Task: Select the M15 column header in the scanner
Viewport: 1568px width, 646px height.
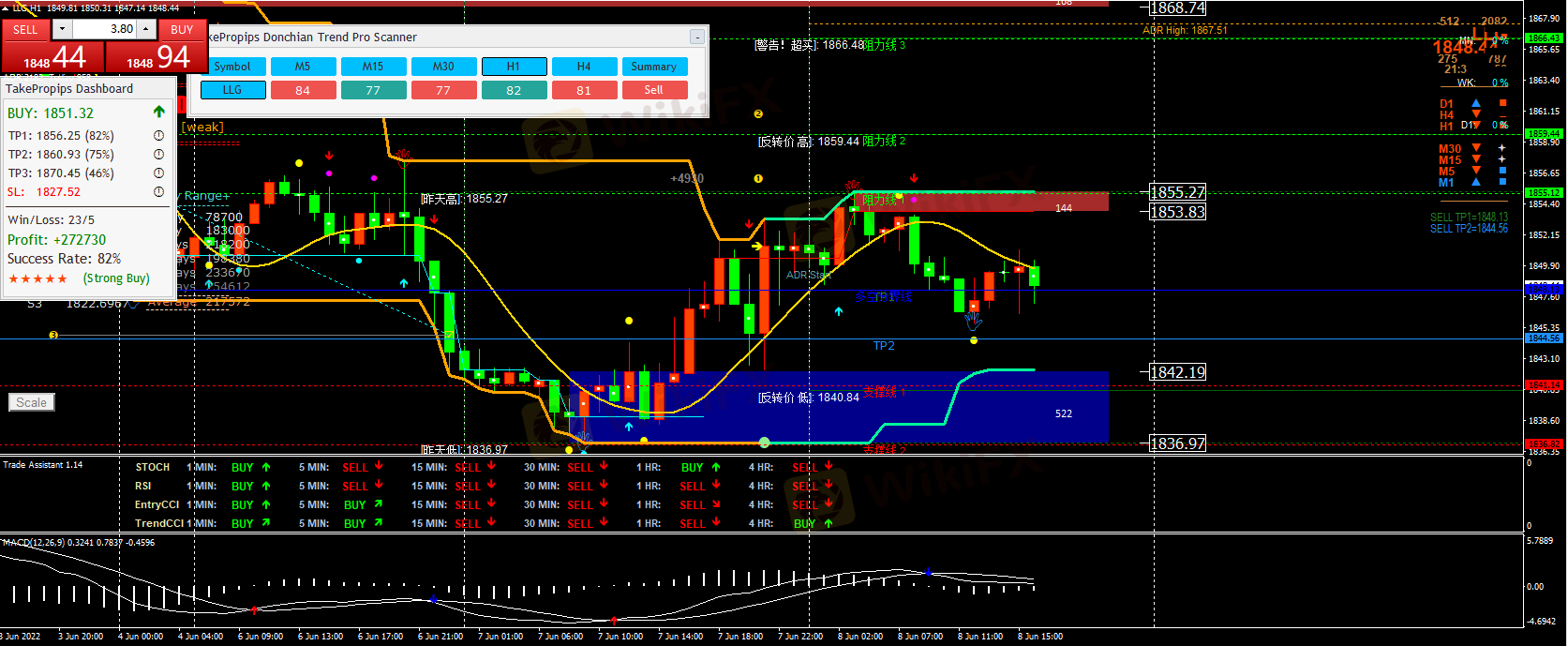Action: tap(373, 67)
